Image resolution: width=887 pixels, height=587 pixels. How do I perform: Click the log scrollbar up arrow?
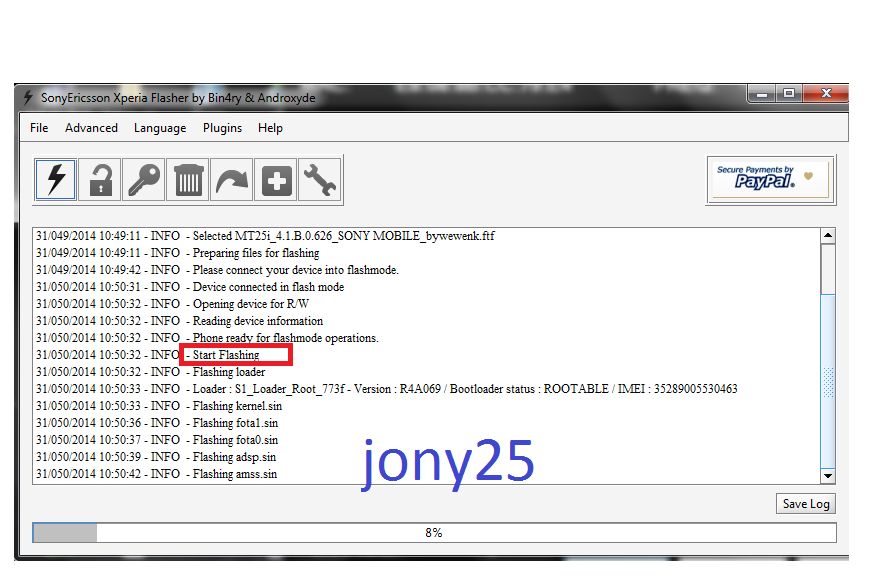click(x=827, y=237)
